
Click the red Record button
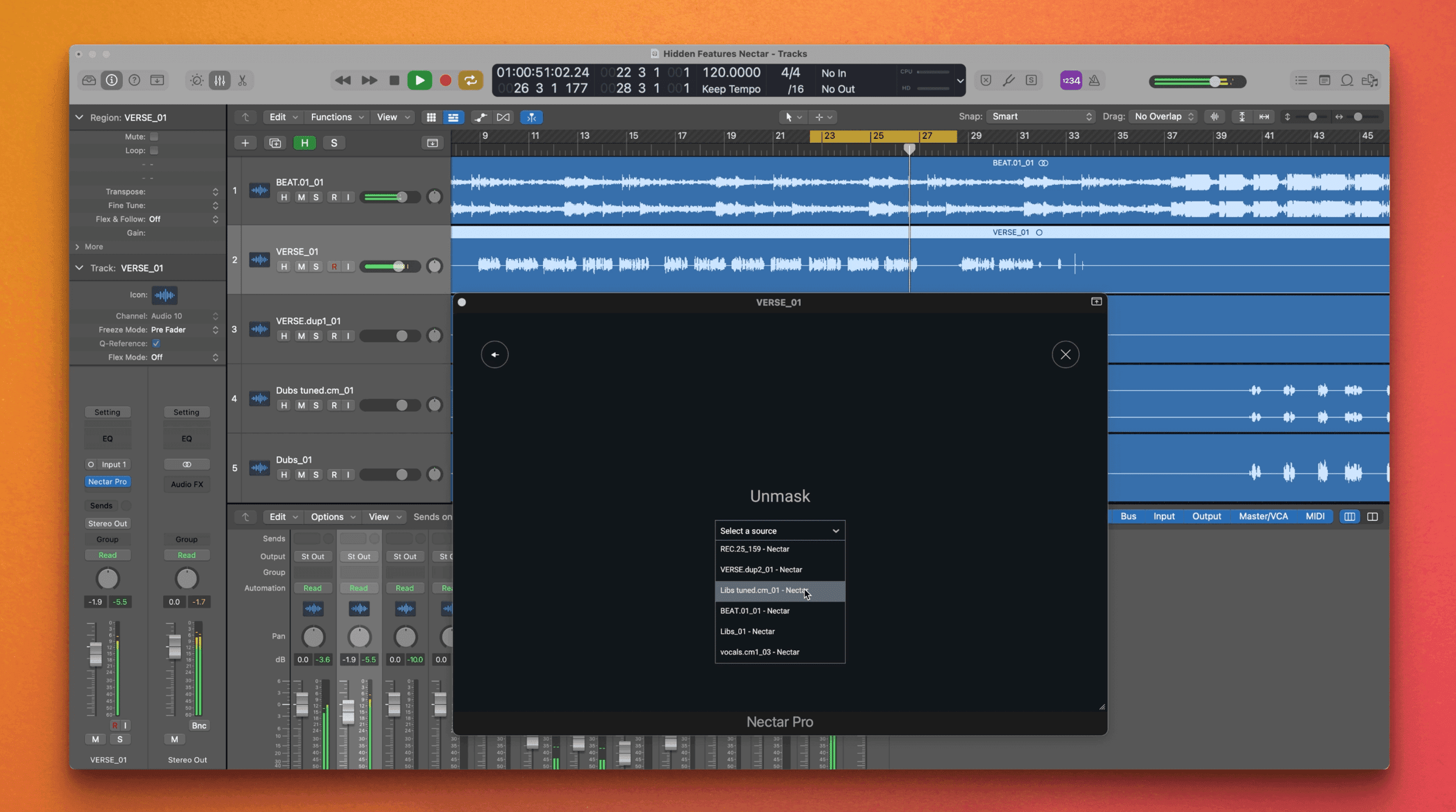tap(445, 80)
